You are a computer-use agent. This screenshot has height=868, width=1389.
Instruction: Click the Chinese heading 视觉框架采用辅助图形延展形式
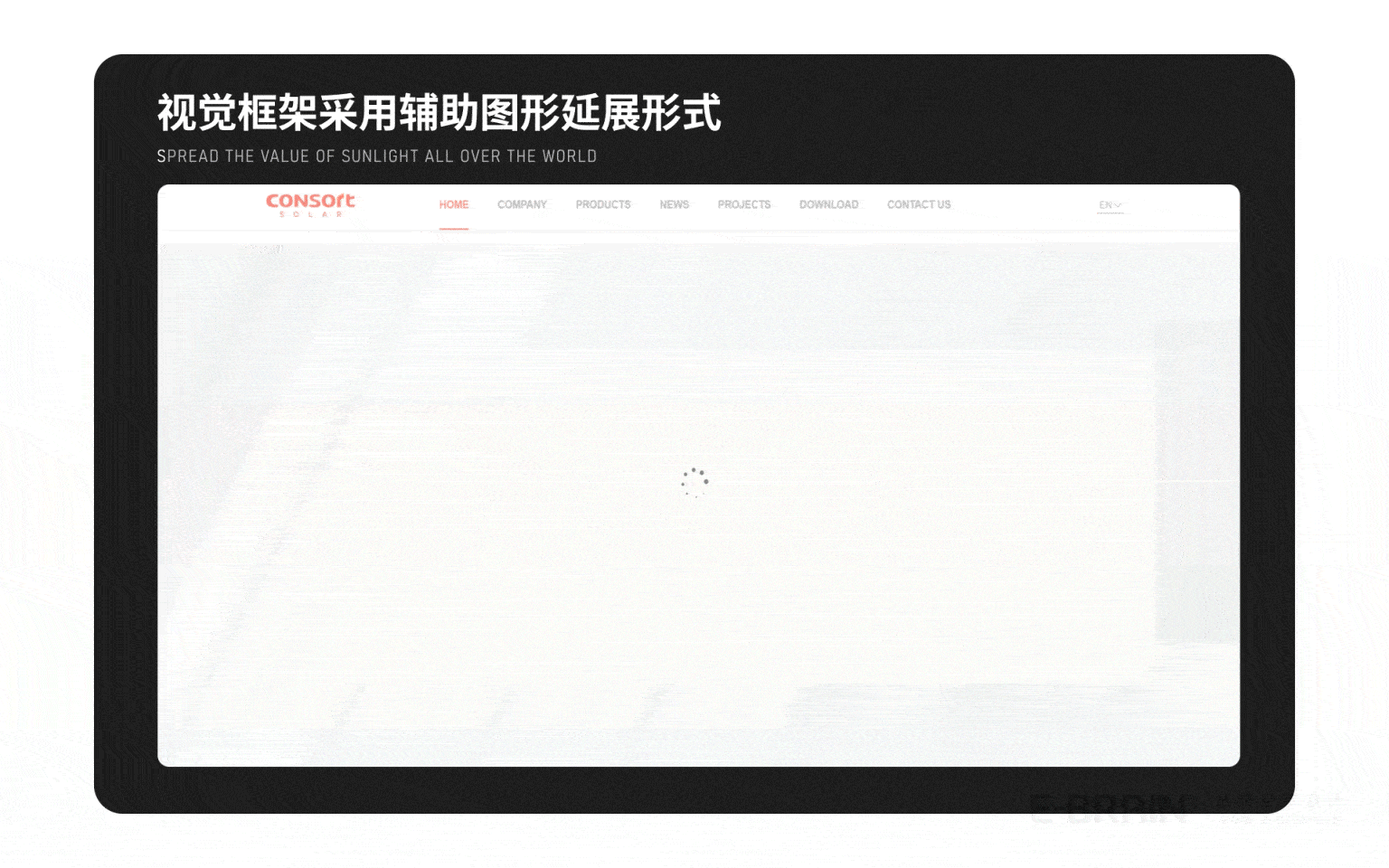pos(439,113)
